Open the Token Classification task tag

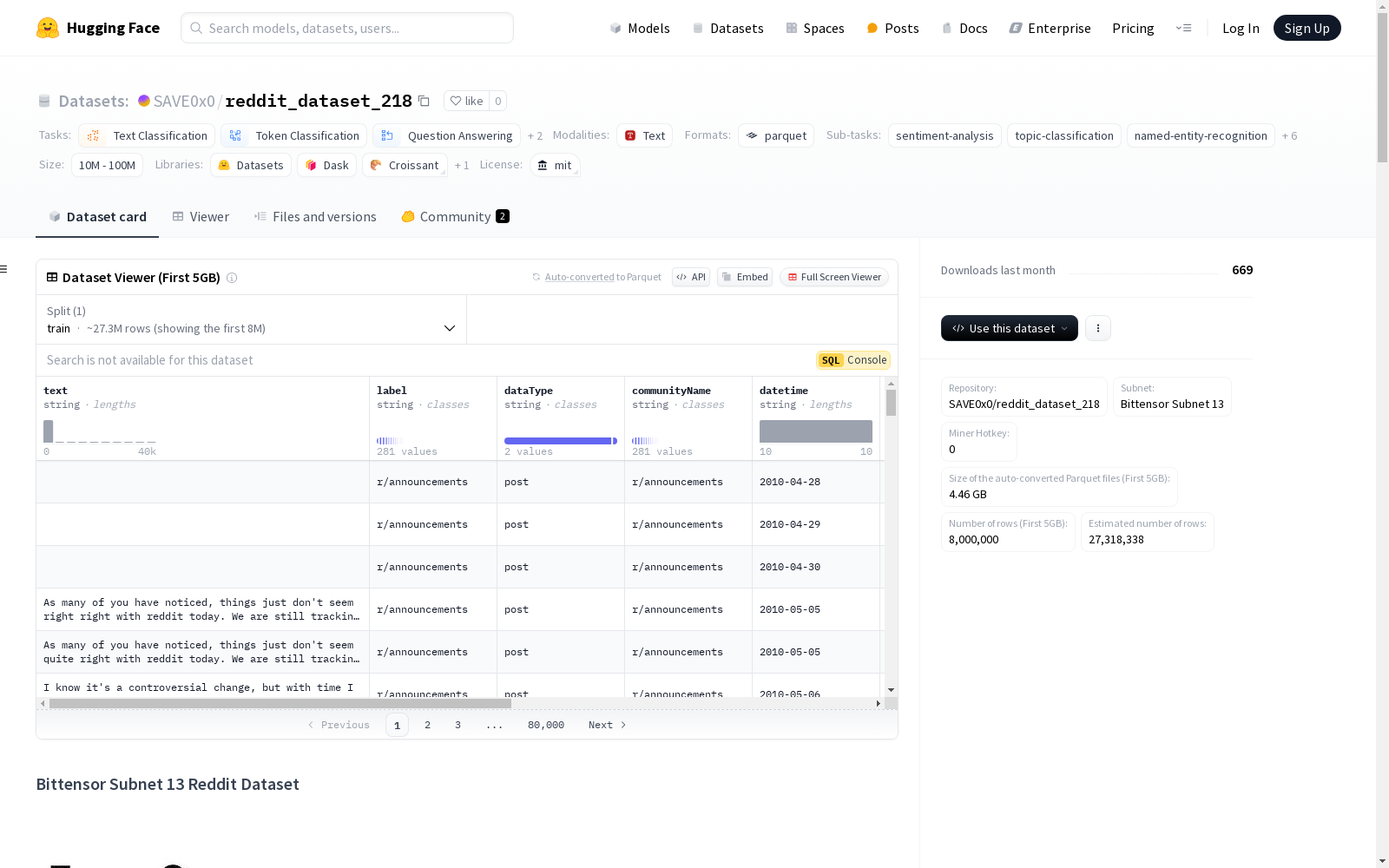tap(293, 135)
